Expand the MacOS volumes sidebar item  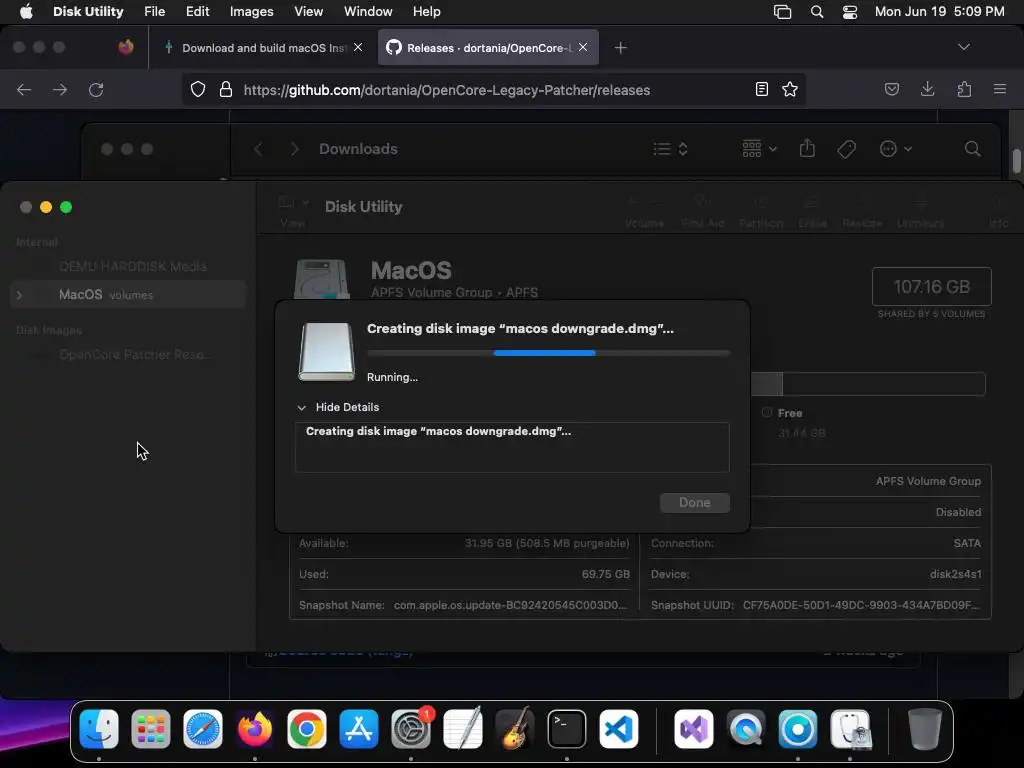(20, 295)
